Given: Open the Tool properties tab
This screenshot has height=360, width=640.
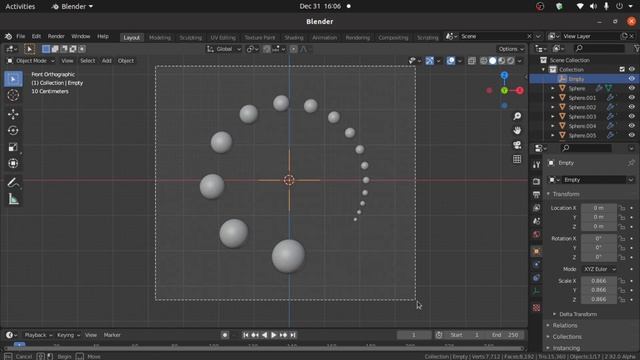Looking at the screenshot, I should [x=536, y=164].
